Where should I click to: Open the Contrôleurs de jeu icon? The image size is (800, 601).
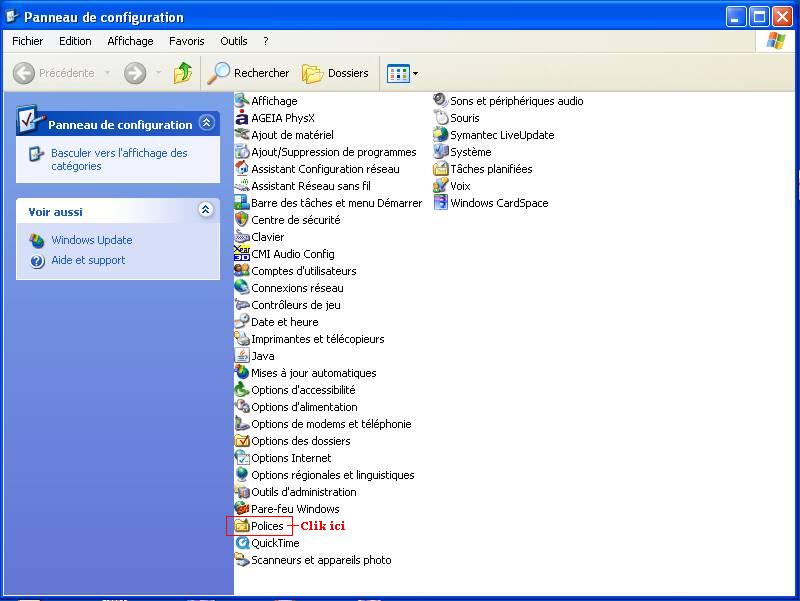[242, 305]
